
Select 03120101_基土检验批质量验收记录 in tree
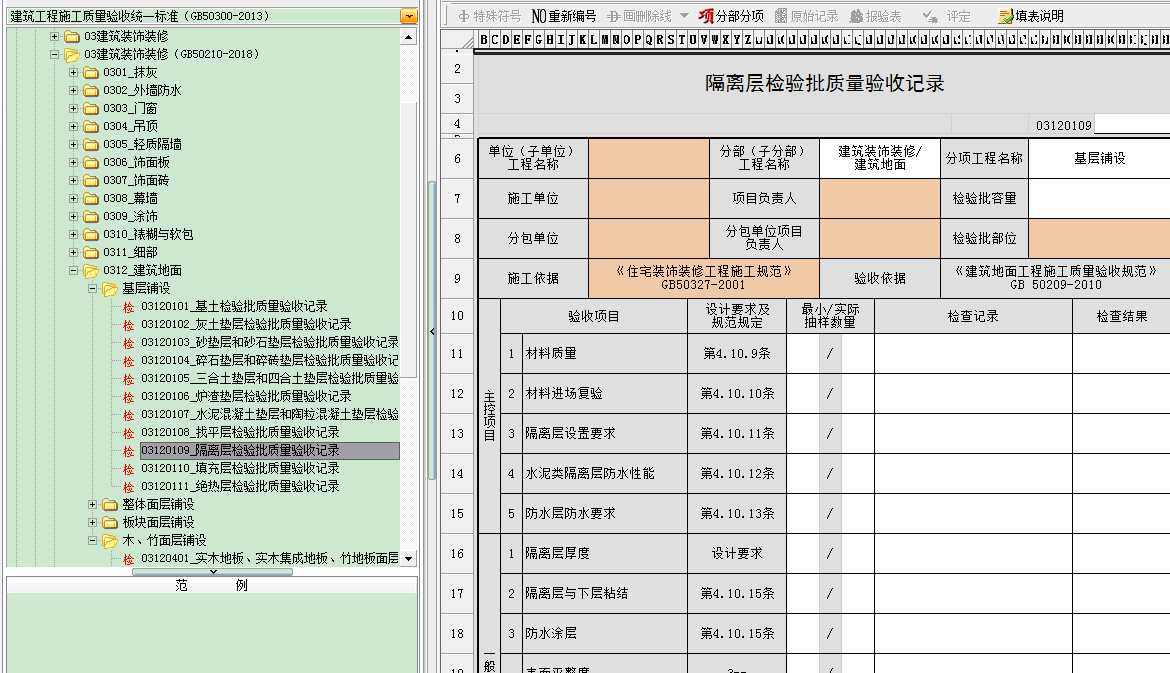(x=233, y=306)
